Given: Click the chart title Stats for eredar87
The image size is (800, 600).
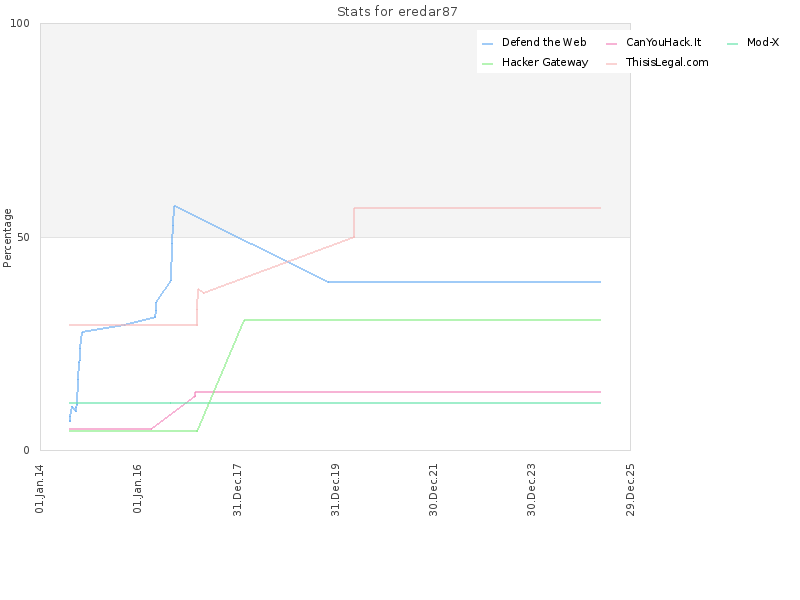Looking at the screenshot, I should pos(397,11).
